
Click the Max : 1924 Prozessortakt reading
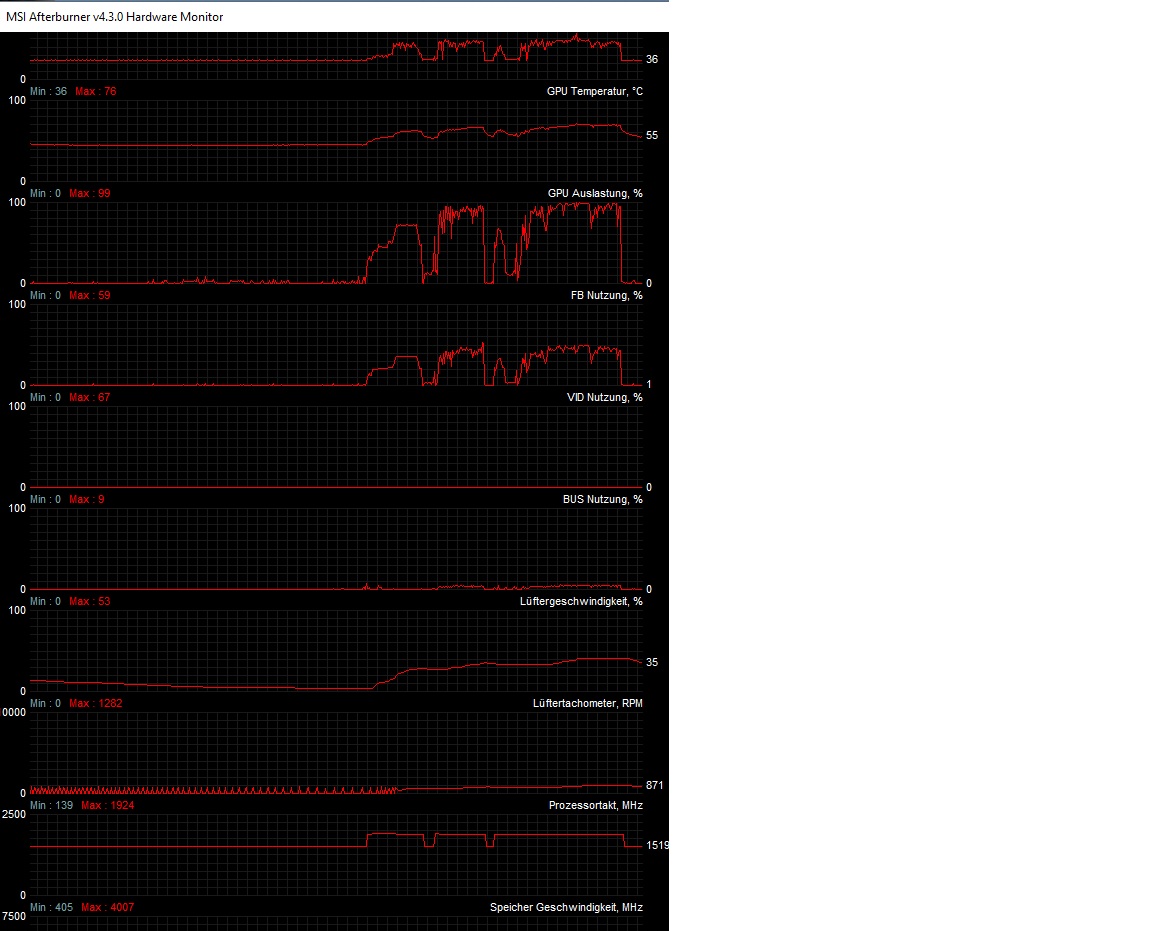click(107, 805)
